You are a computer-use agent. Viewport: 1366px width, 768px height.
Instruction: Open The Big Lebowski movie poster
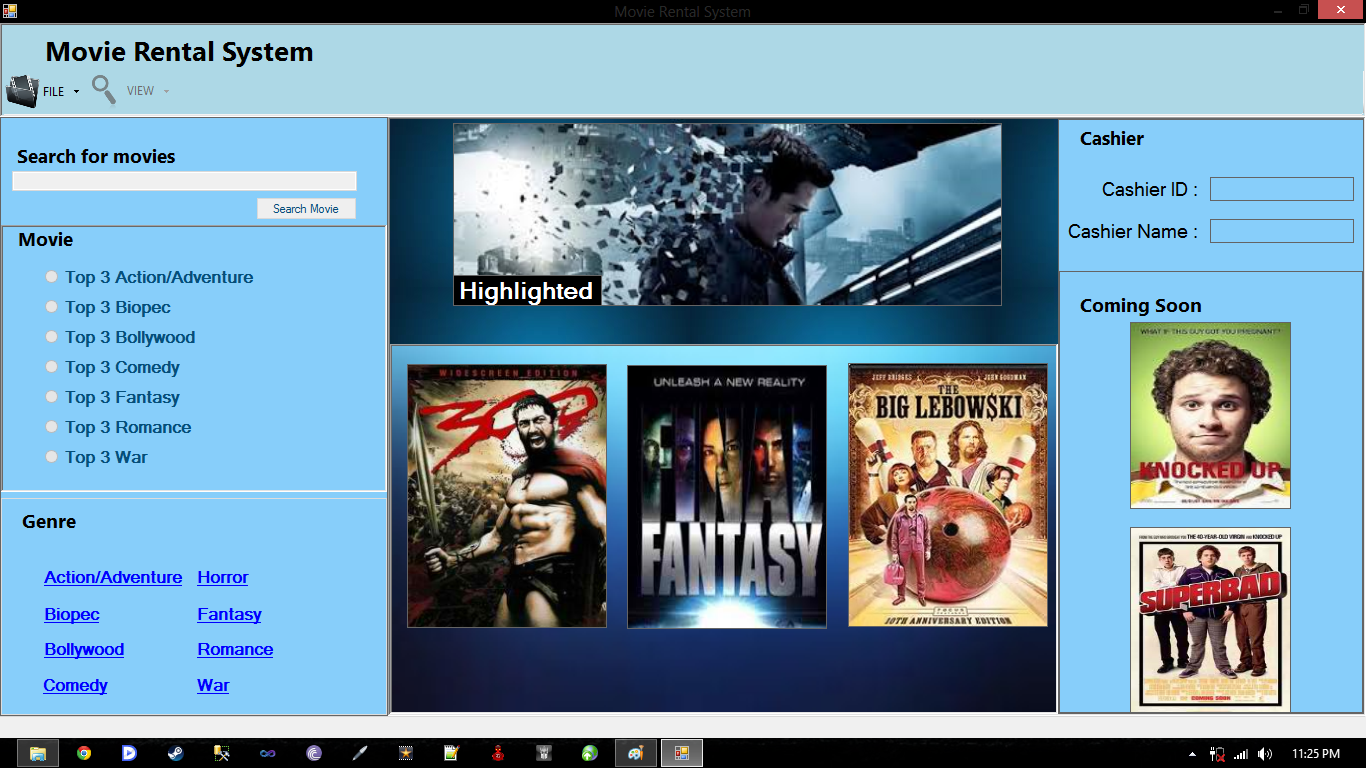click(x=947, y=495)
